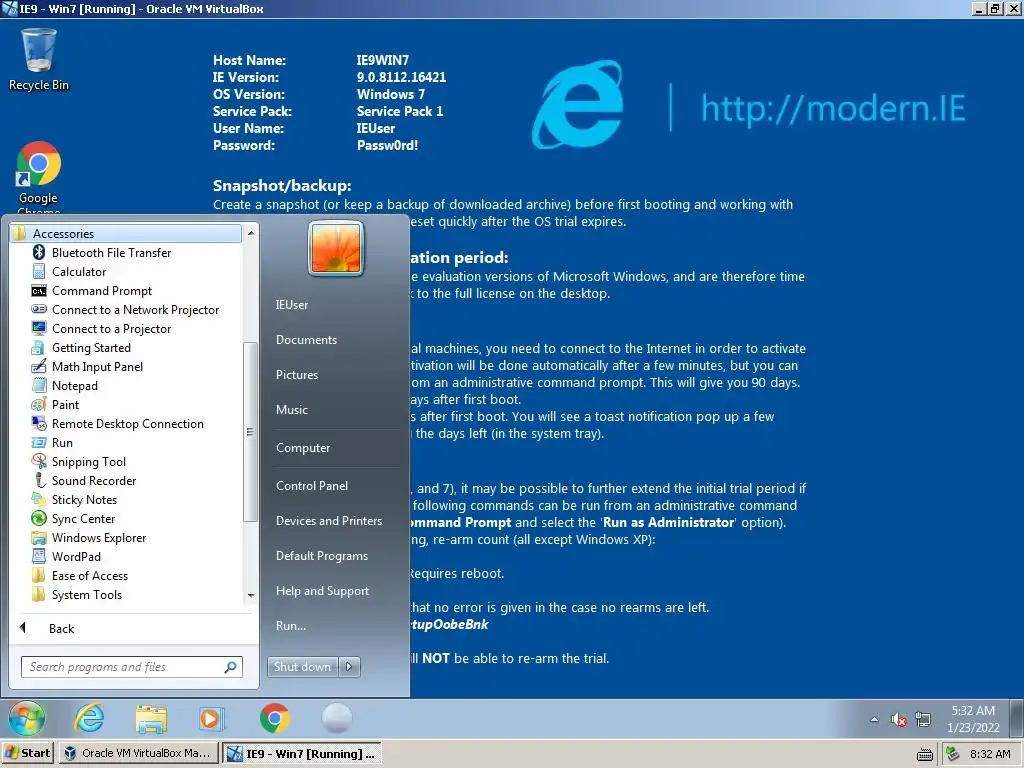Image resolution: width=1024 pixels, height=768 pixels.
Task: Click the user account picture in Start menu
Action: 336,248
